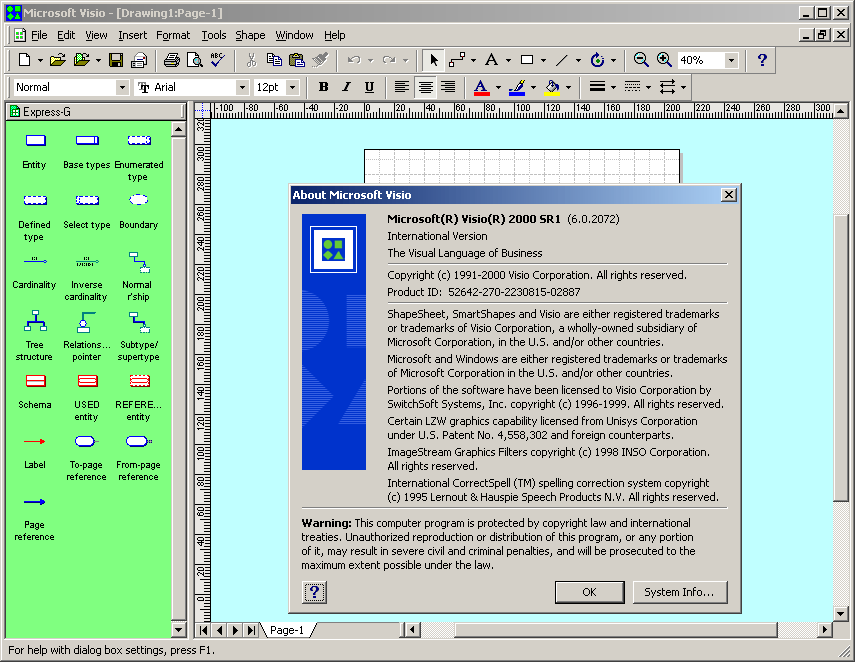Open the Edit menu
Screen dimensions: 855x662
click(66, 35)
